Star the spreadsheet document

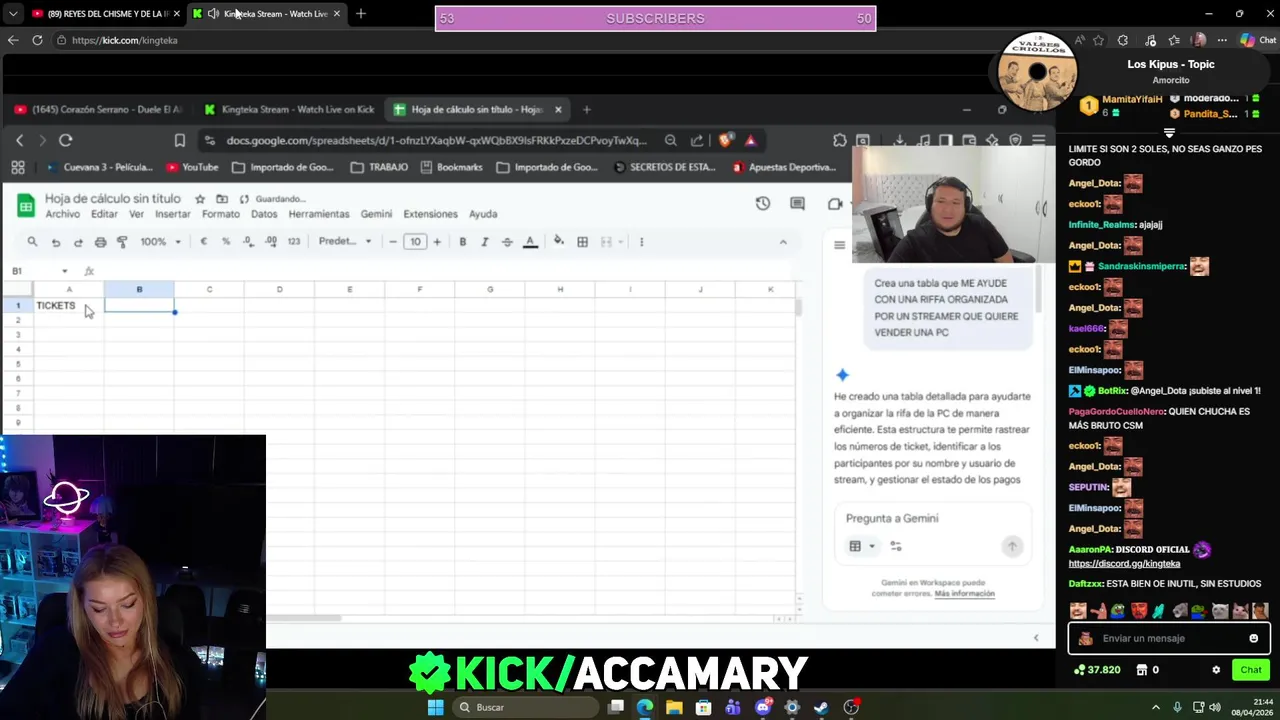point(200,199)
